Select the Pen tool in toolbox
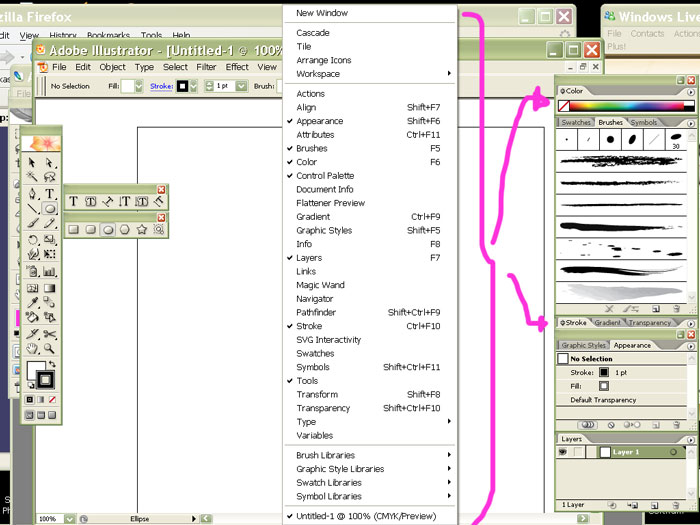Viewport: 700px width, 525px height. coord(32,194)
